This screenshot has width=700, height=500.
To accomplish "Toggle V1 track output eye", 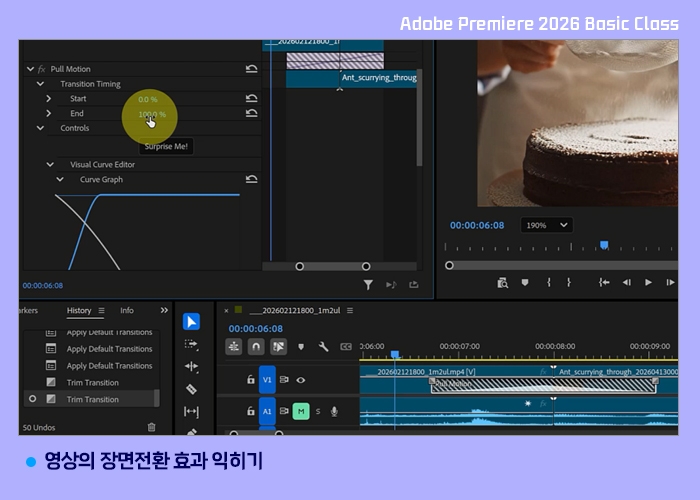I will click(301, 380).
